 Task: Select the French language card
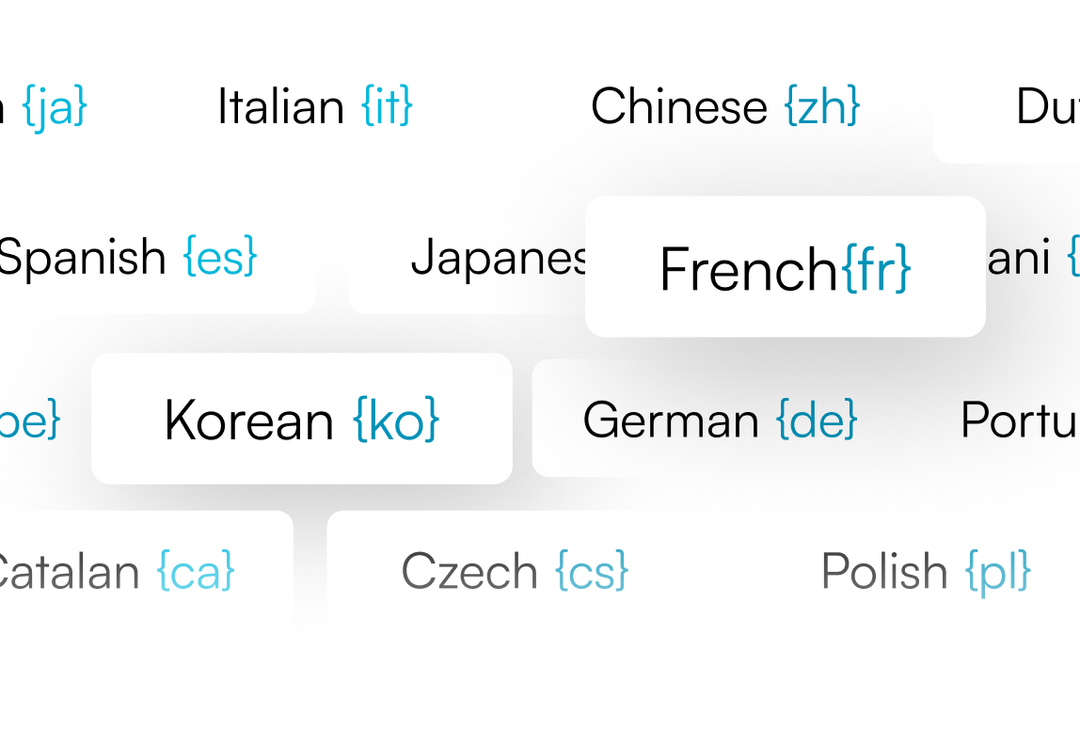pyautogui.click(x=785, y=267)
